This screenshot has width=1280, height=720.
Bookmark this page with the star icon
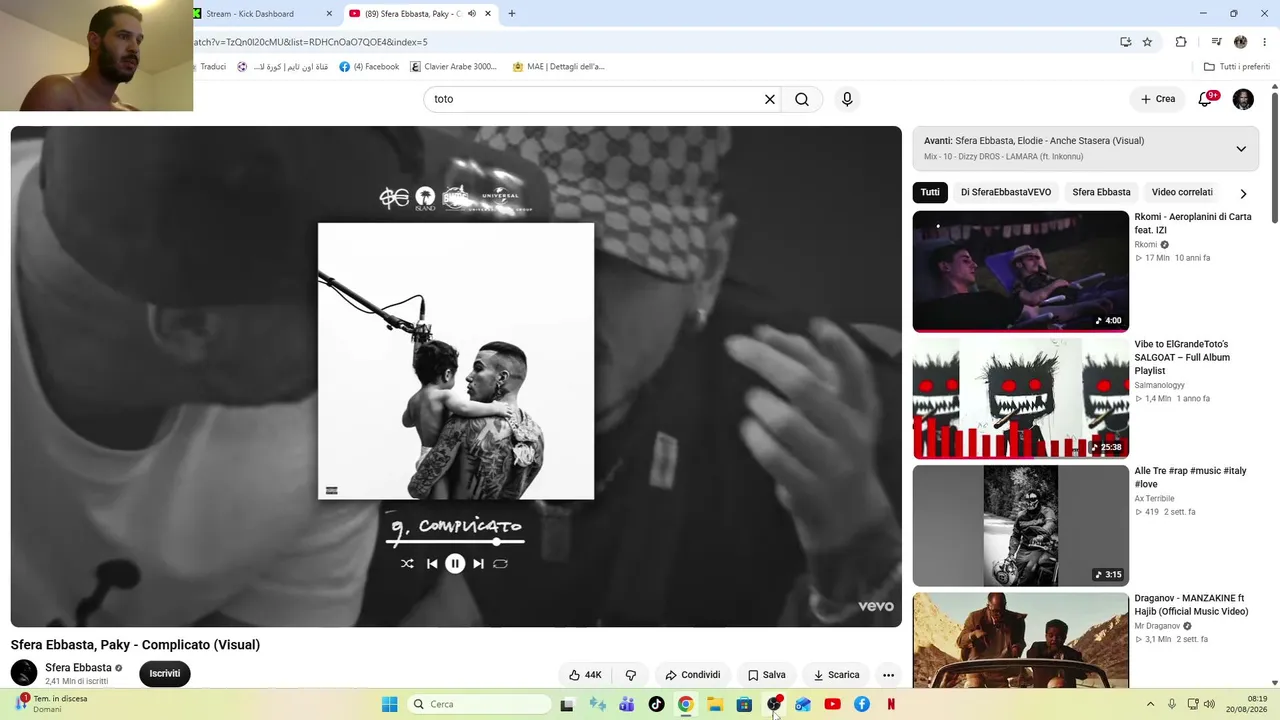pyautogui.click(x=1147, y=42)
